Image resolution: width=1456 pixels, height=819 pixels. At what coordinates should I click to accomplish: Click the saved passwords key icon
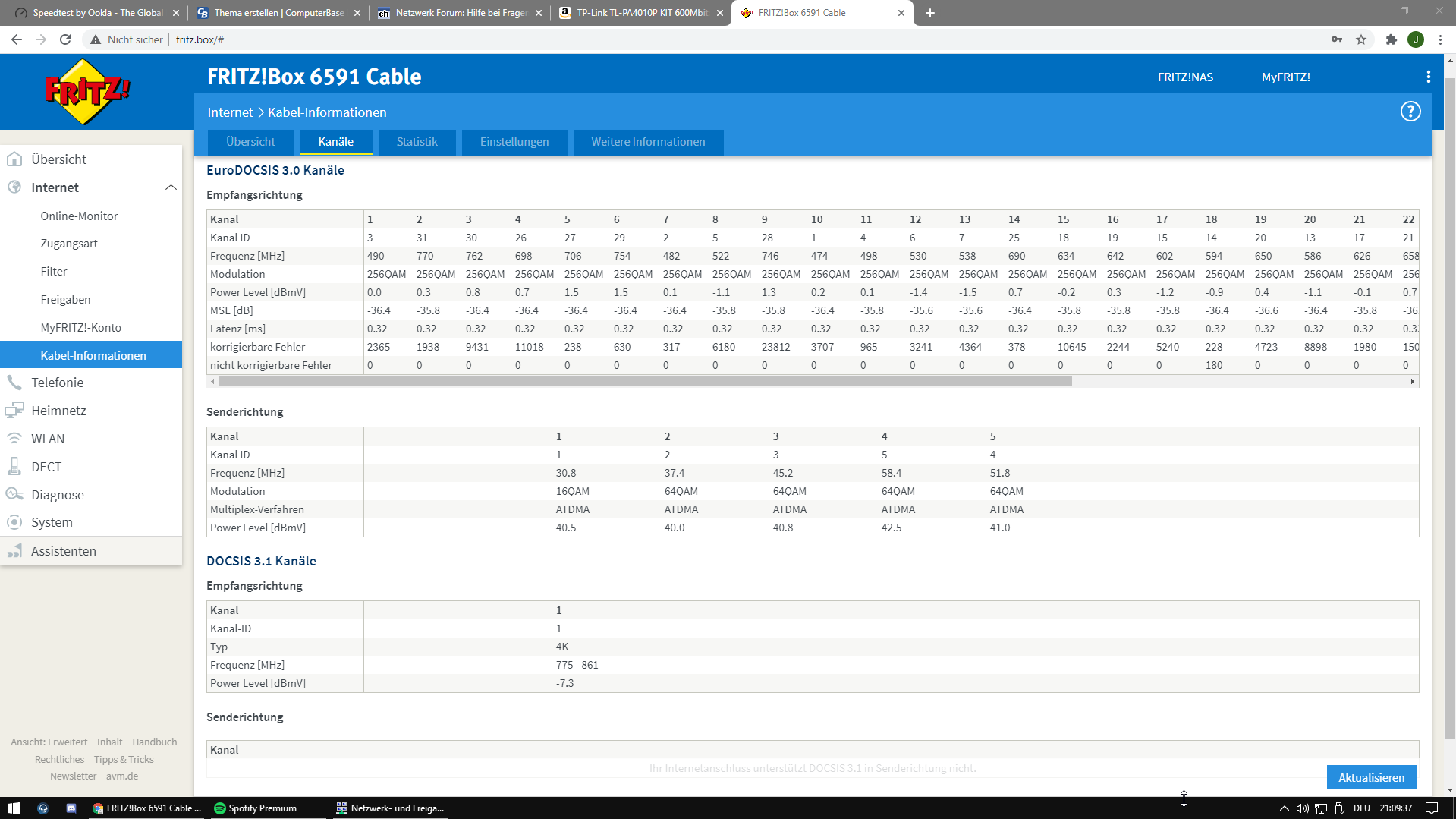pyautogui.click(x=1337, y=39)
